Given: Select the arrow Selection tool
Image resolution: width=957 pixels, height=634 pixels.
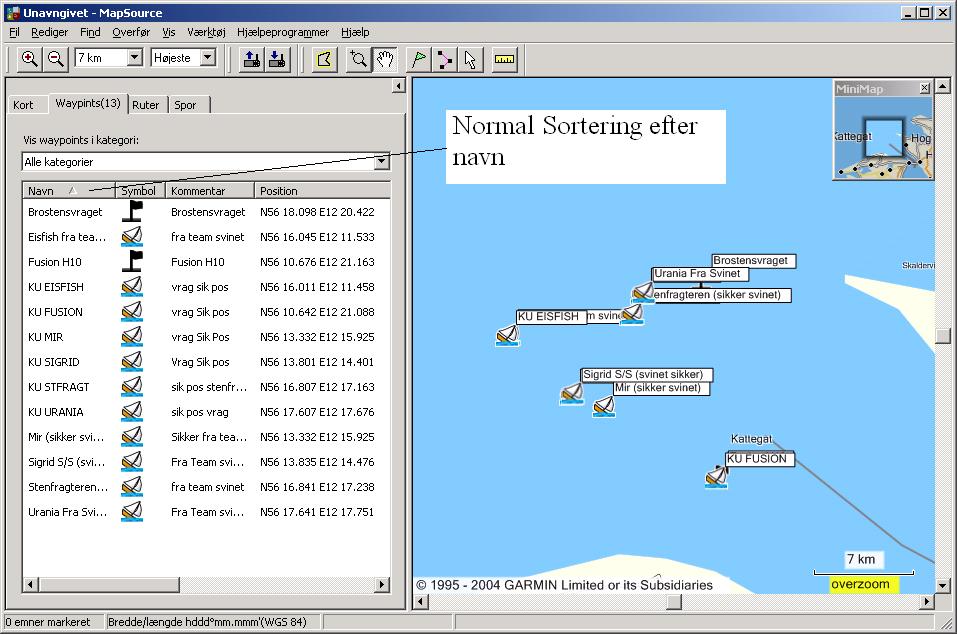Looking at the screenshot, I should point(470,59).
